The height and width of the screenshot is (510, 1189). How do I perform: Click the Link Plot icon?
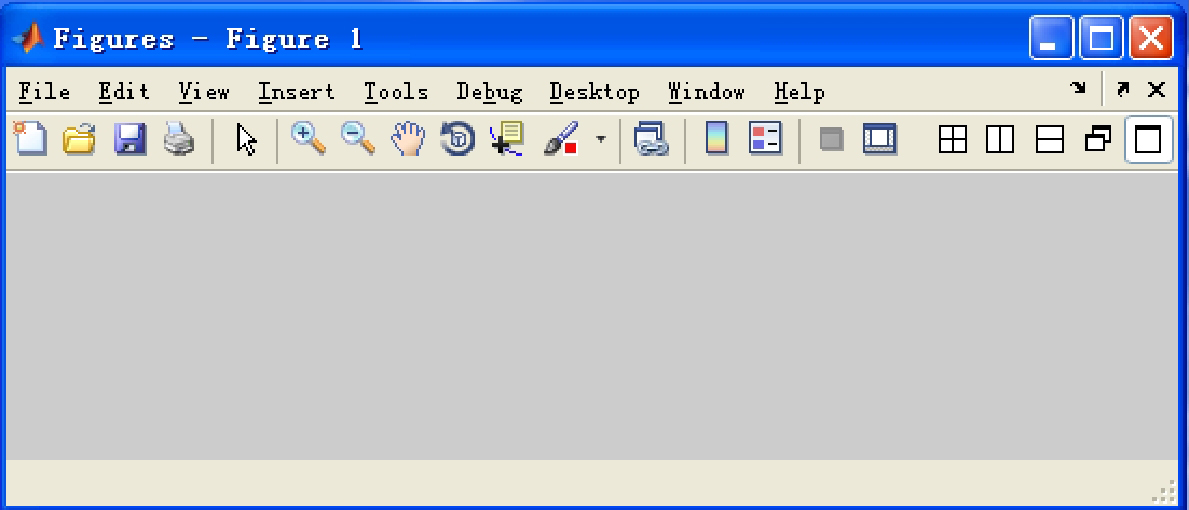tap(651, 139)
